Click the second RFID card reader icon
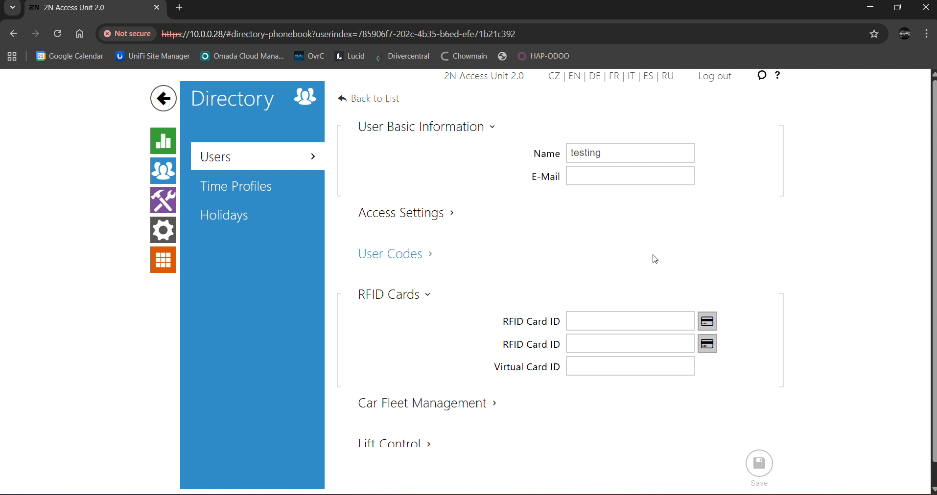 (x=707, y=344)
